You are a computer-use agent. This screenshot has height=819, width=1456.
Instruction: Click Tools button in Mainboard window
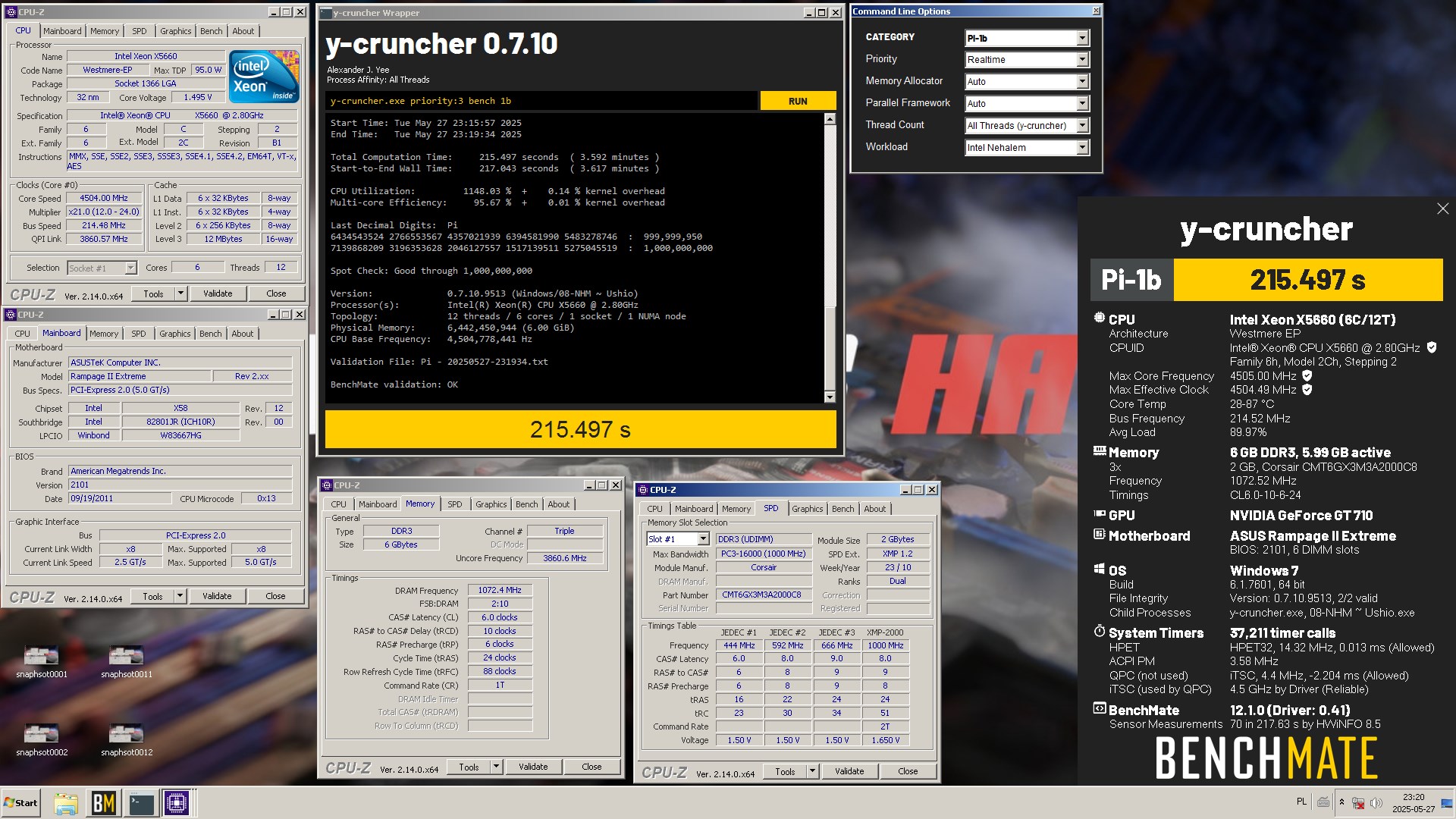pyautogui.click(x=153, y=597)
